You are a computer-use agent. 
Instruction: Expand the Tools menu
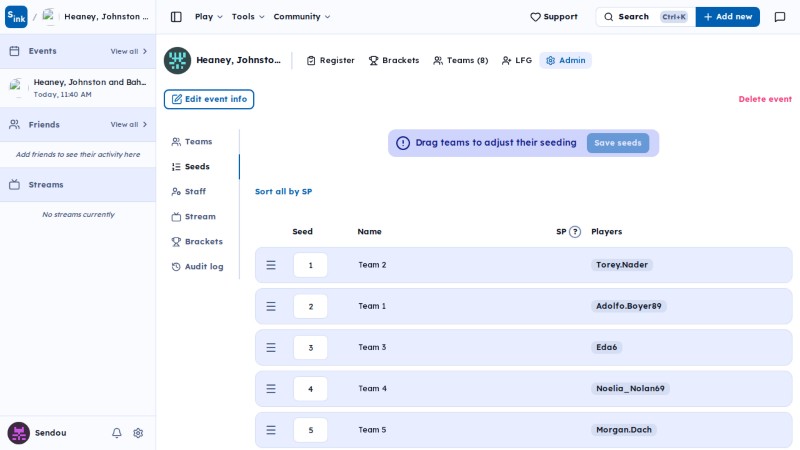(x=248, y=17)
